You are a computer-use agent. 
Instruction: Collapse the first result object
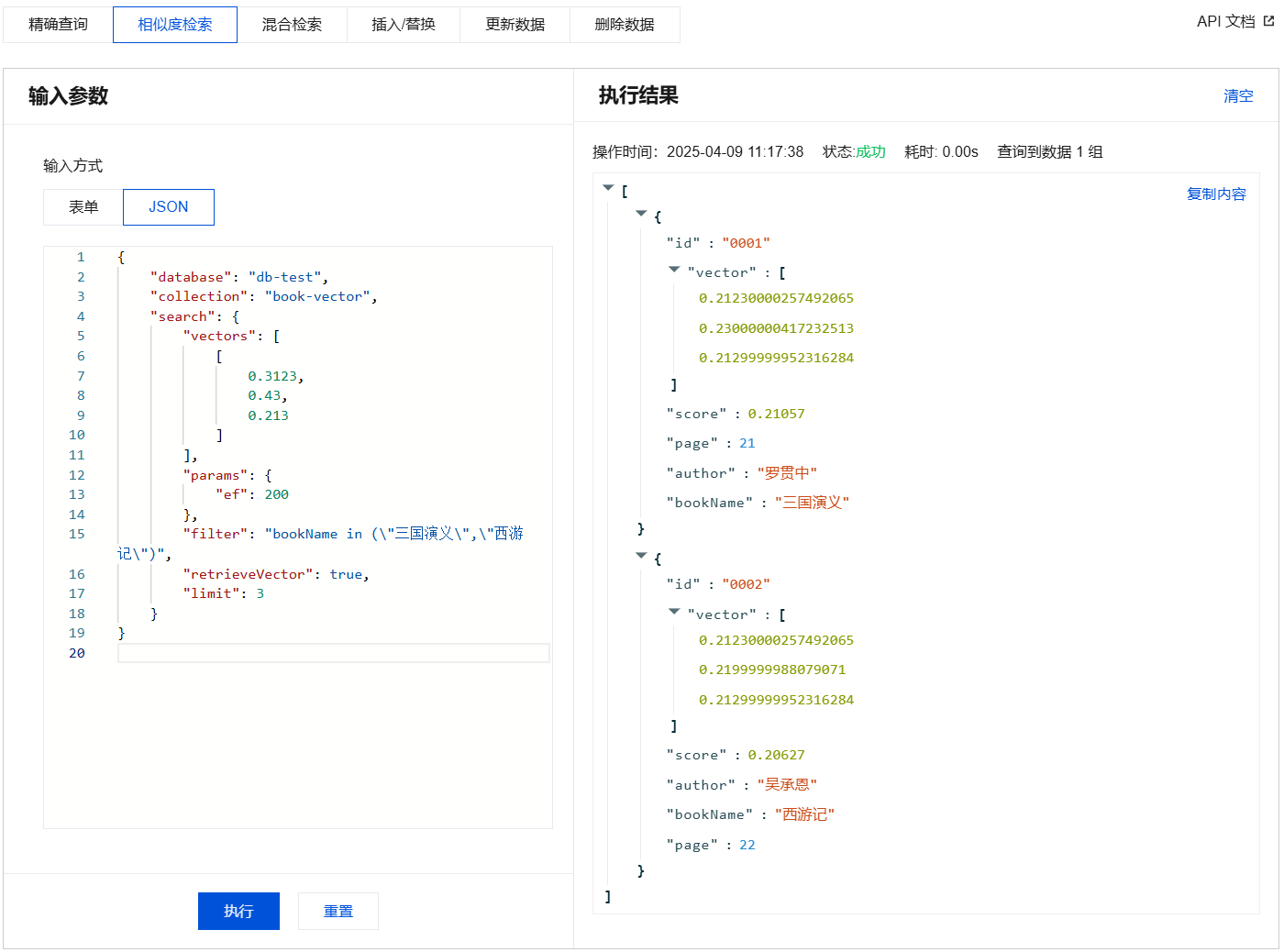click(x=641, y=214)
